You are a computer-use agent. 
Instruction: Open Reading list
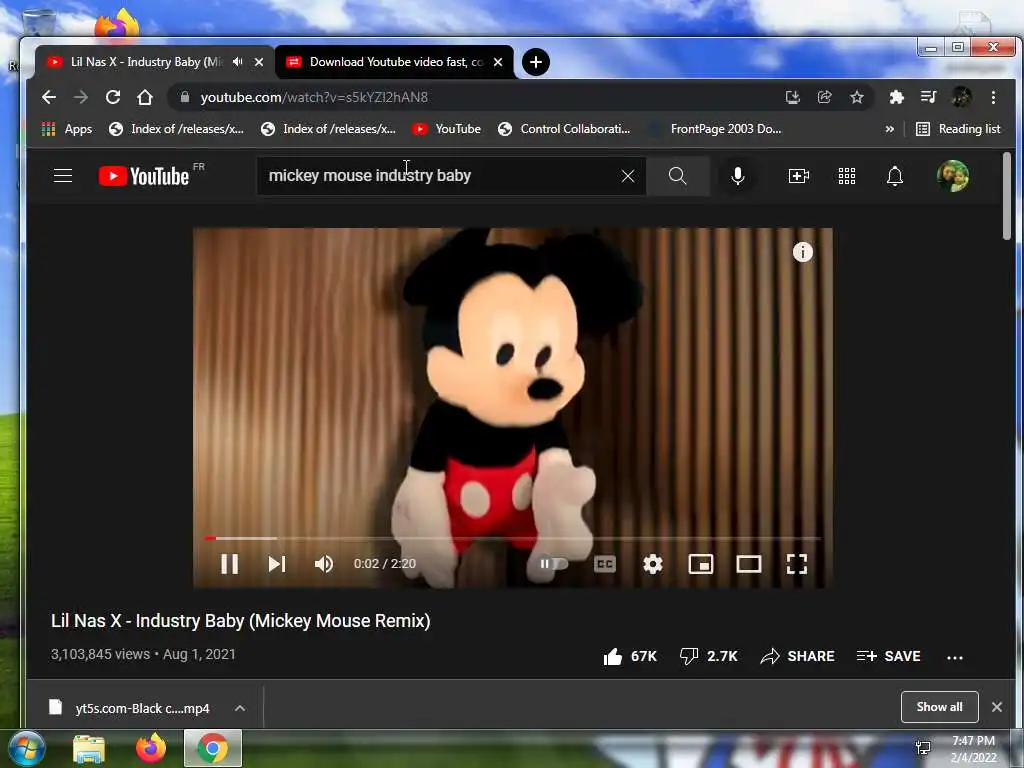pos(958,129)
